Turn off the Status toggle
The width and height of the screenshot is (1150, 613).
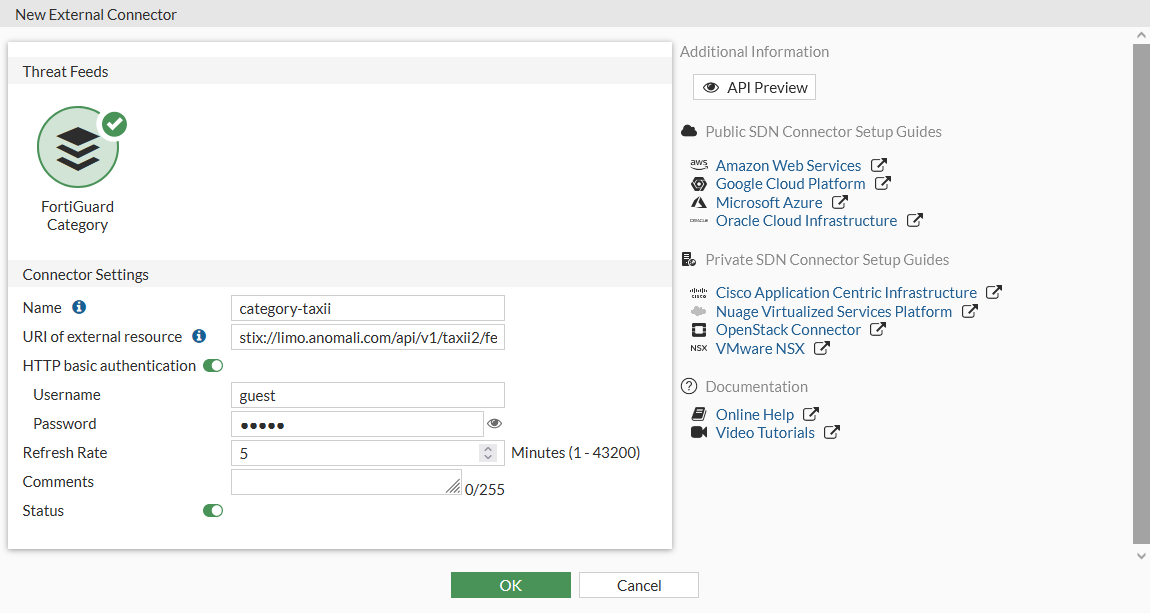point(212,510)
